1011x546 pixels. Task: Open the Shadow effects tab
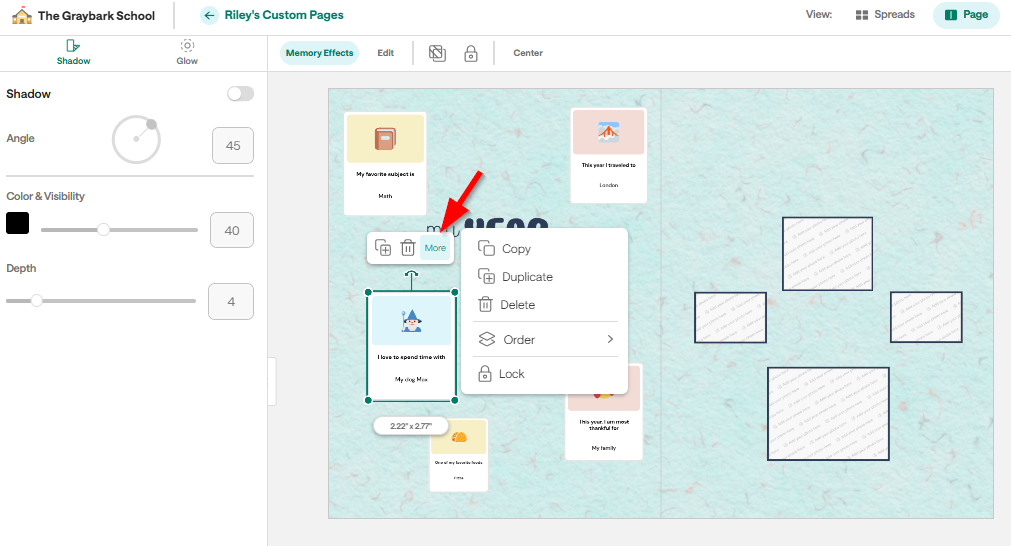tap(73, 52)
